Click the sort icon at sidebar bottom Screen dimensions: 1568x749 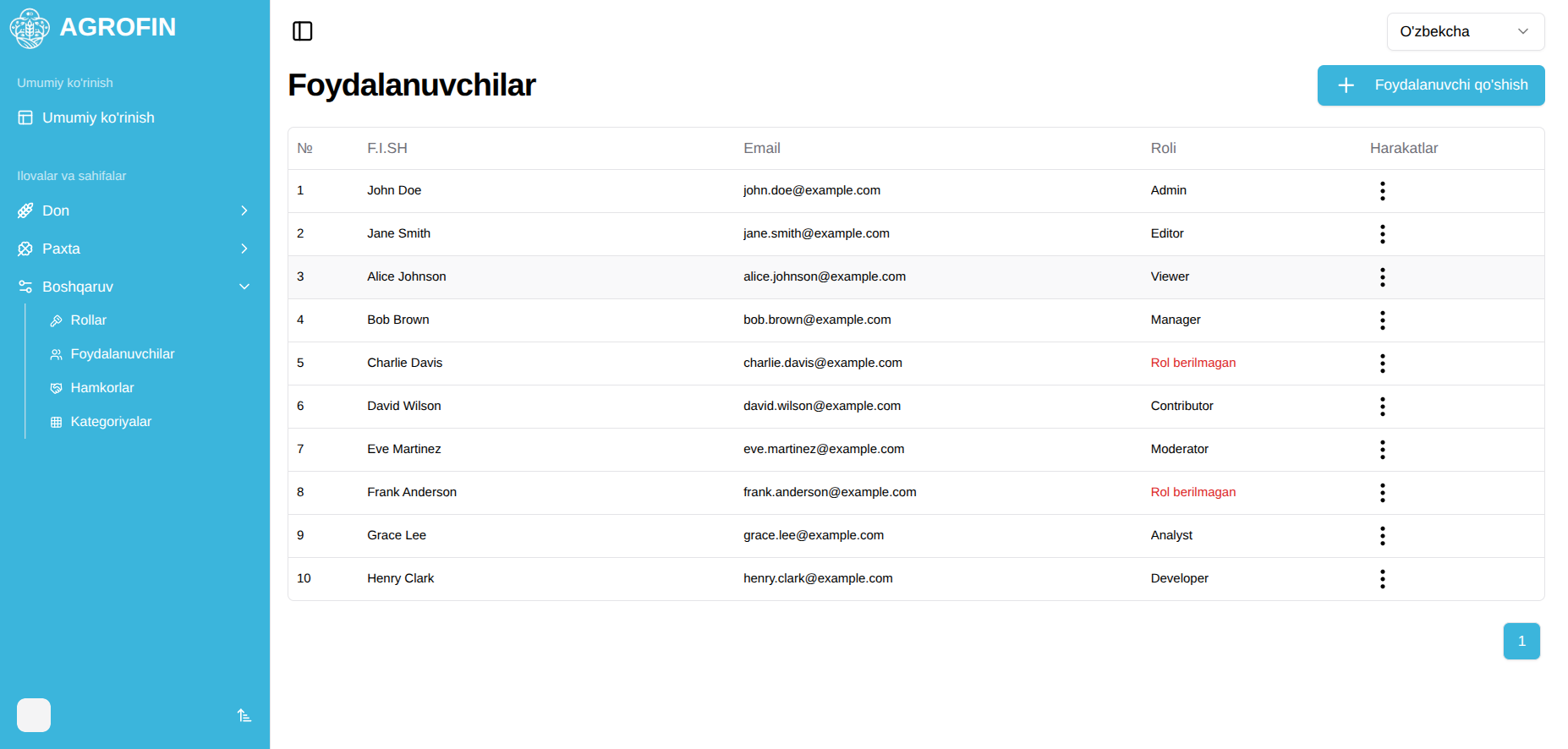click(x=244, y=716)
